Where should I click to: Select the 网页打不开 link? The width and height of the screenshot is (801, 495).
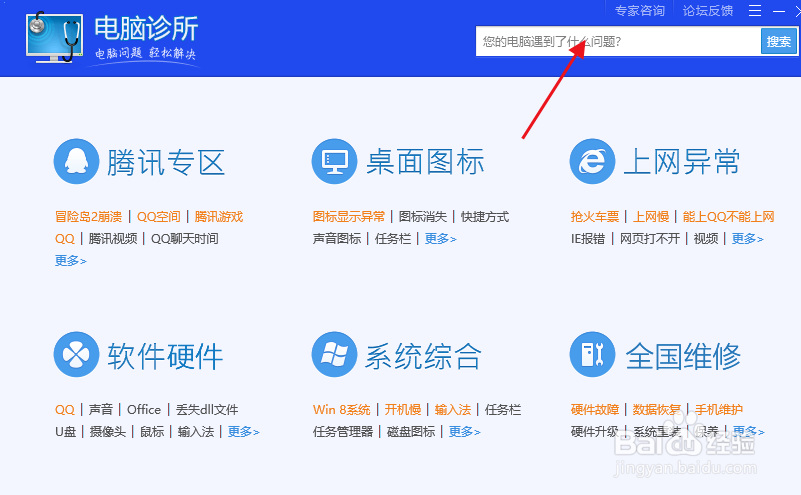(650, 239)
